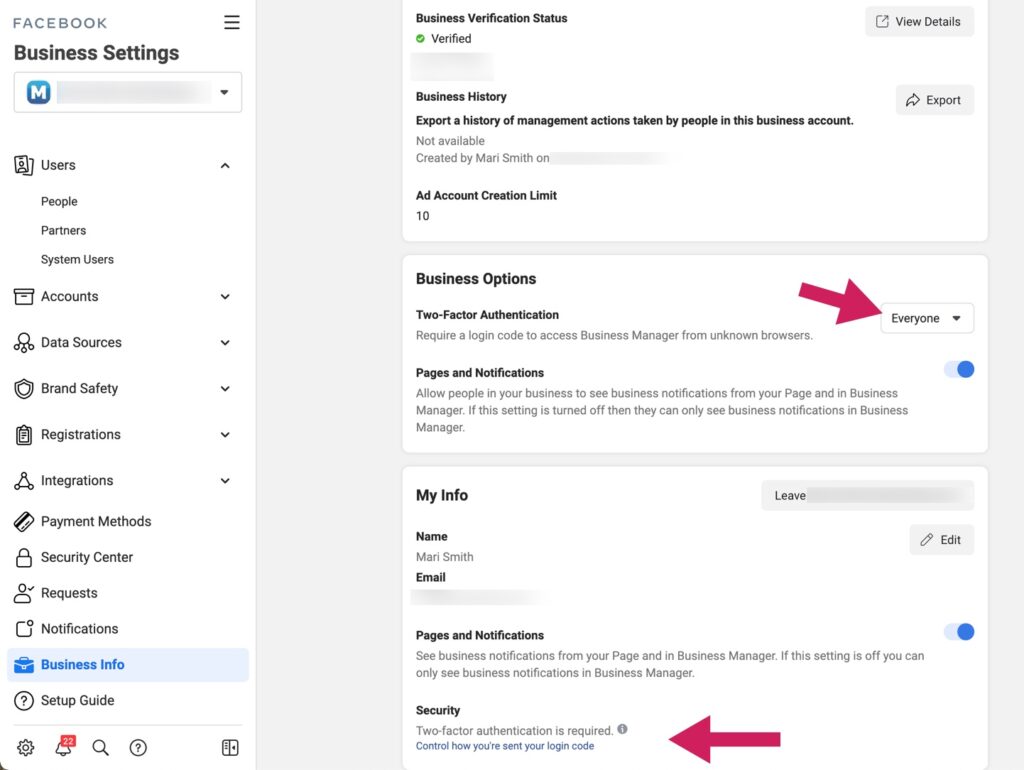
Task: Click the "Not available" text under Business History
Action: (x=450, y=140)
